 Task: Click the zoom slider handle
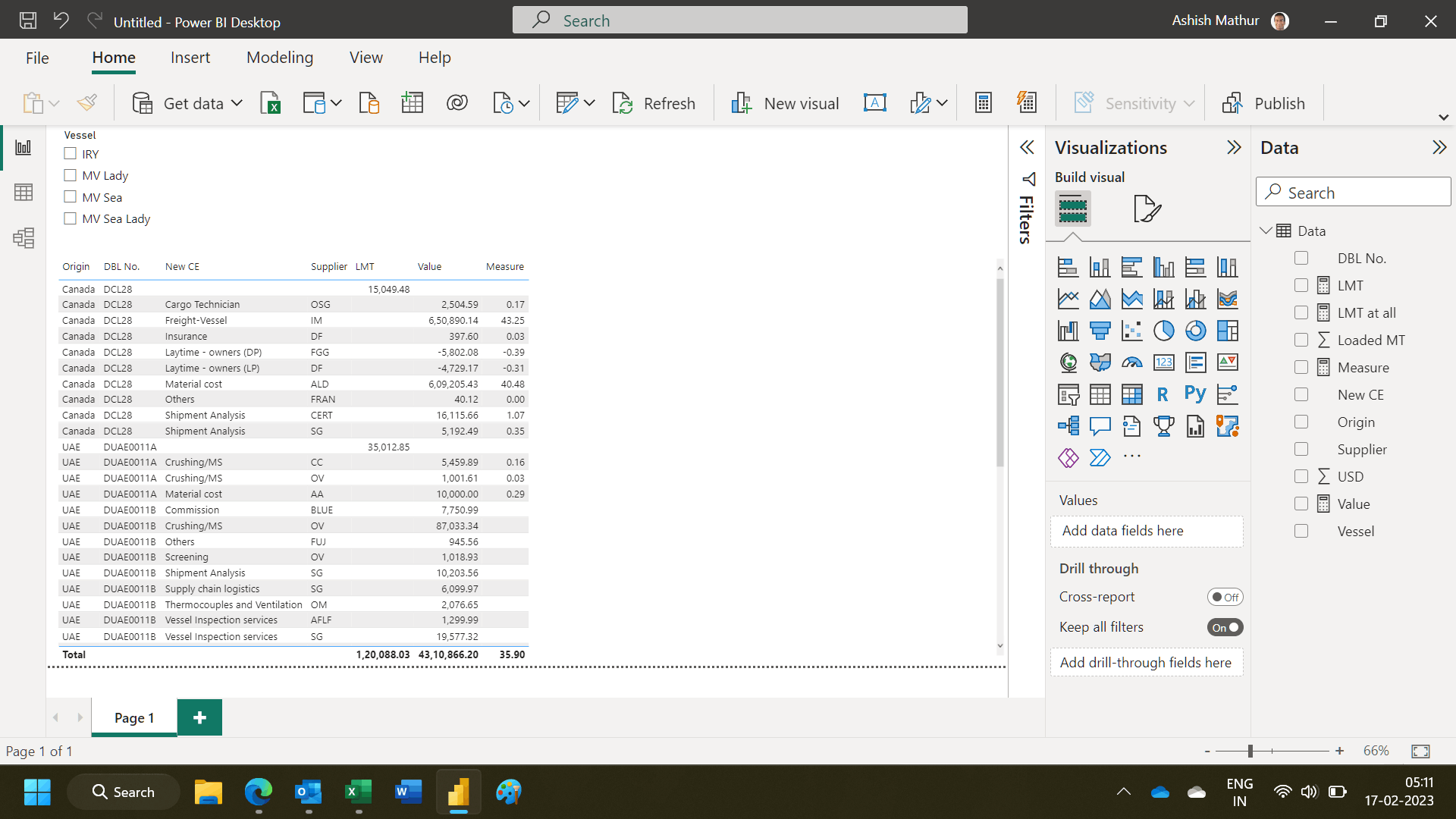[1250, 751]
